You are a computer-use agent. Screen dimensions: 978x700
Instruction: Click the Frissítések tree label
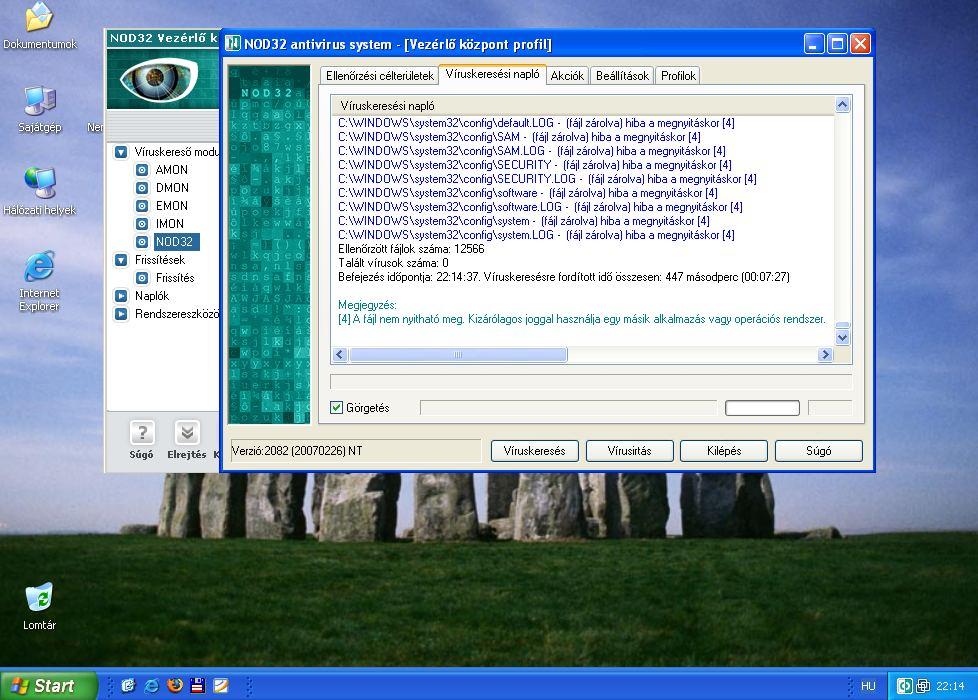[160, 260]
